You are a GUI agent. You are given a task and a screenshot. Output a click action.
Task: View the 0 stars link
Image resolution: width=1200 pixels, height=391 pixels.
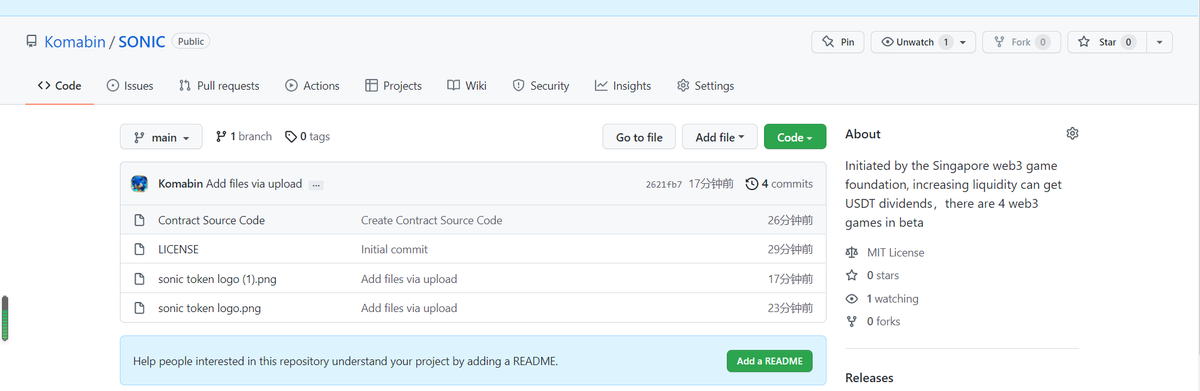click(874, 275)
